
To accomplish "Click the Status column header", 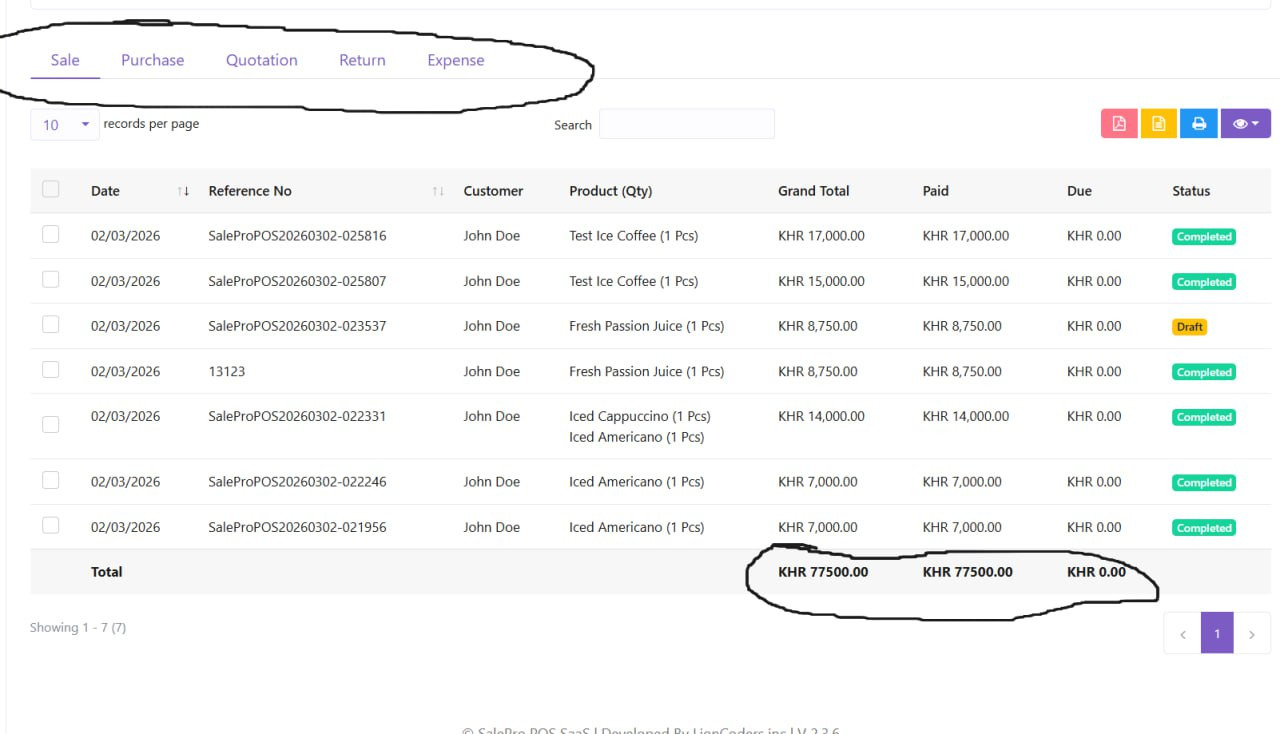I will pos(1191,191).
